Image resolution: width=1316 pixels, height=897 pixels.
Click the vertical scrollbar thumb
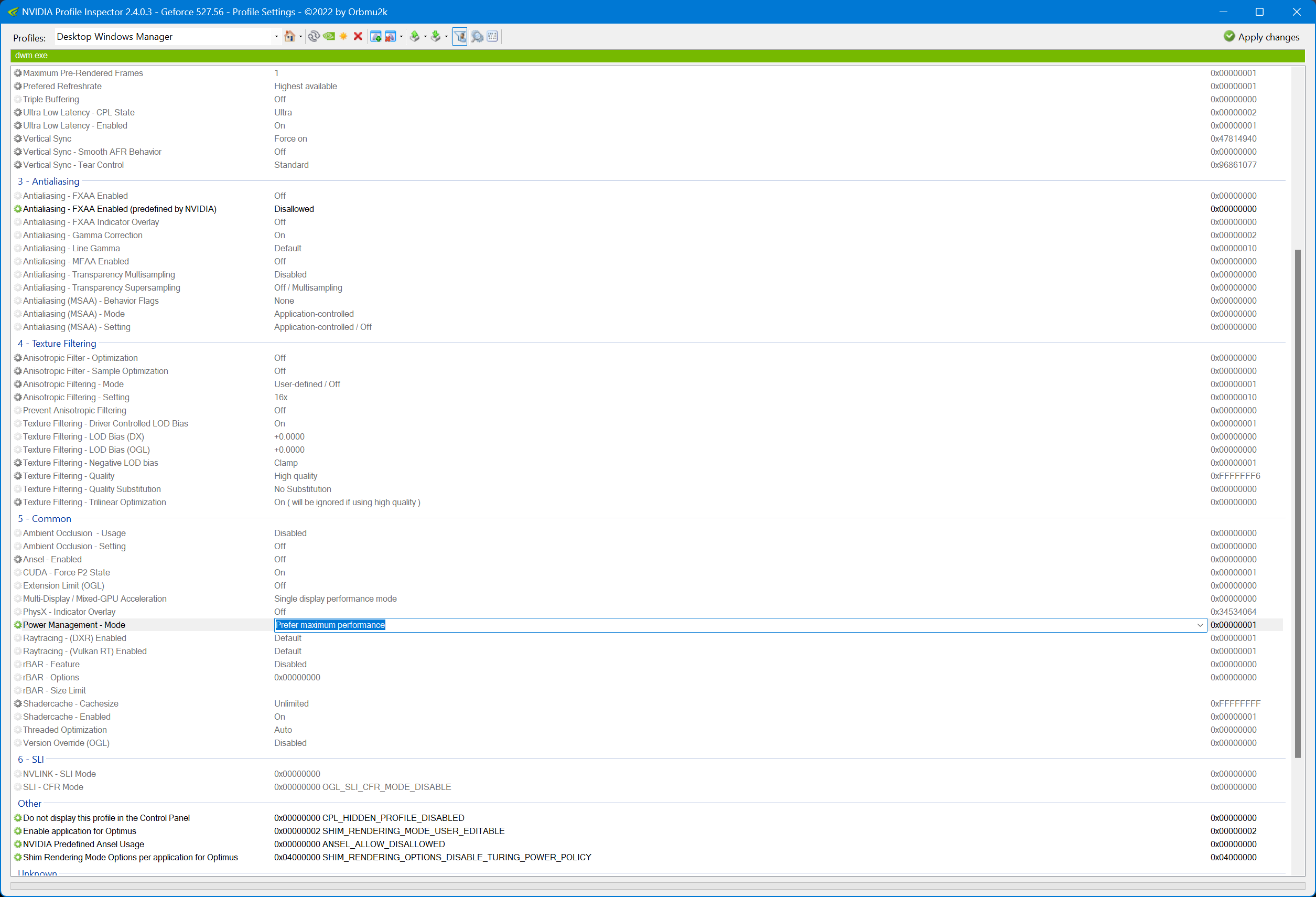[1297, 503]
